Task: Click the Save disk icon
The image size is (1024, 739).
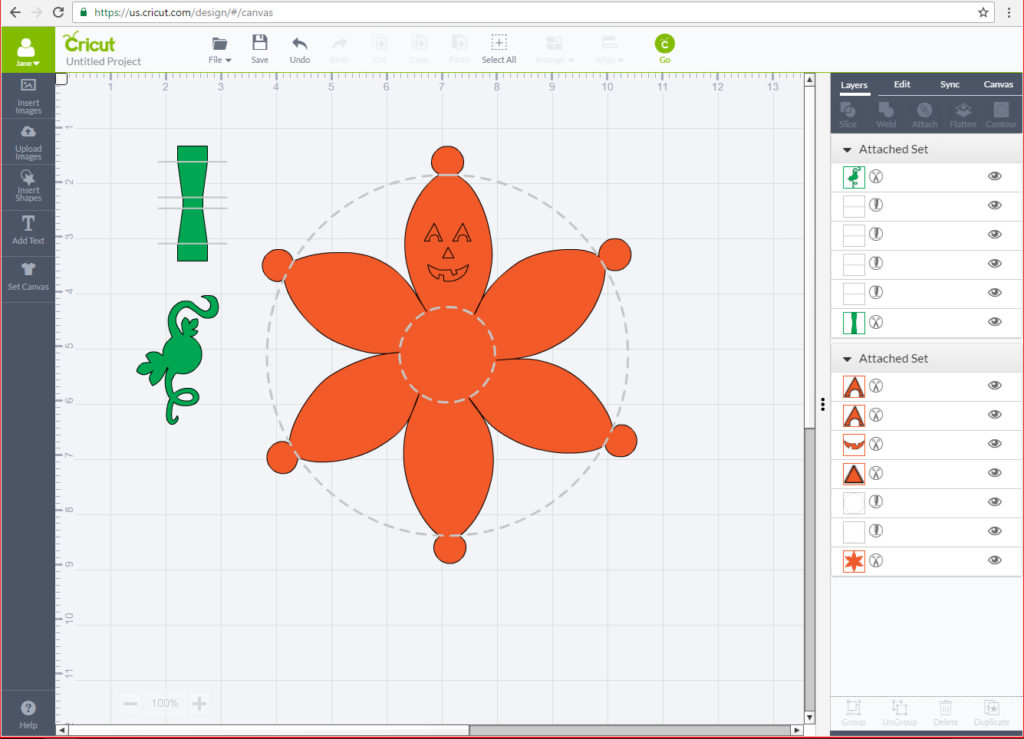Action: point(260,44)
